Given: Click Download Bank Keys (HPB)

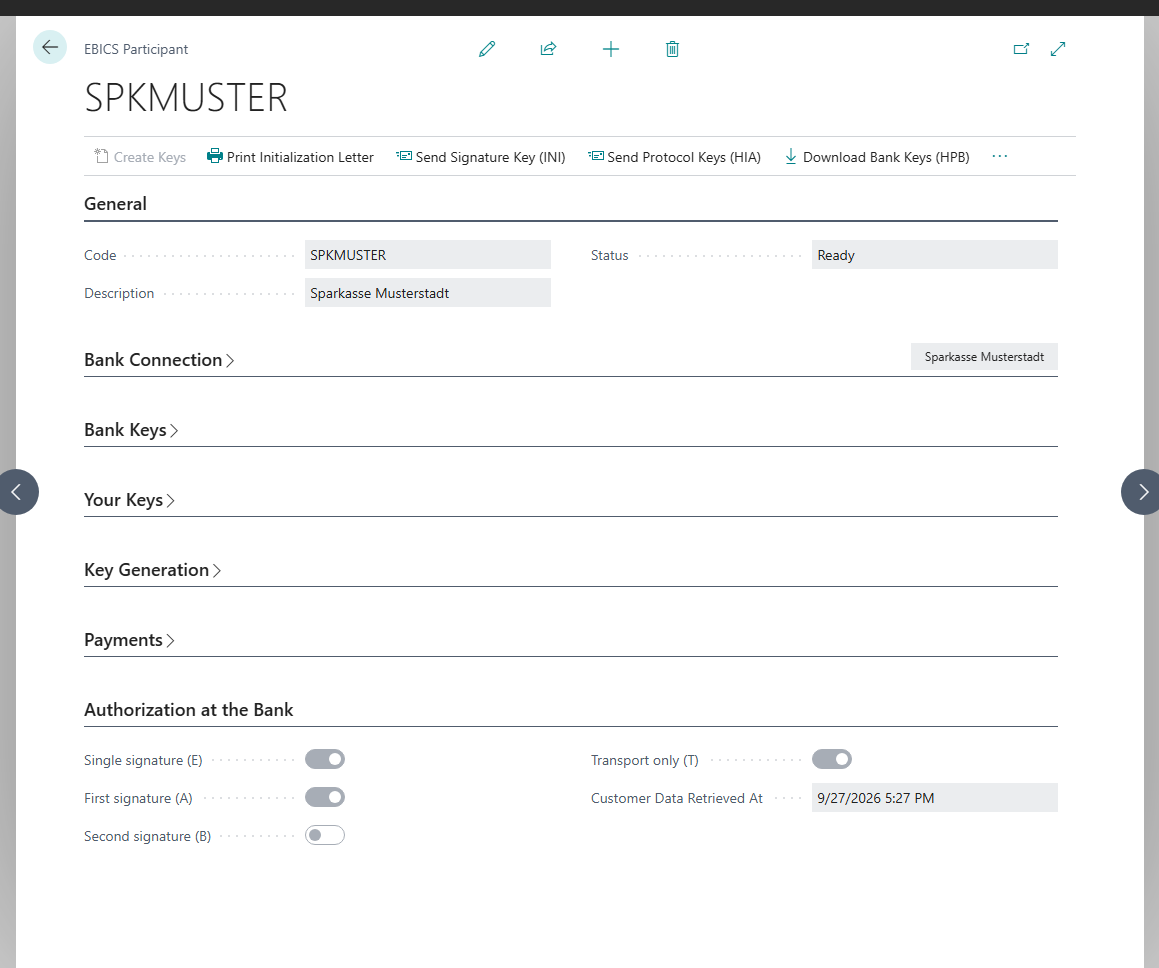Looking at the screenshot, I should click(877, 157).
